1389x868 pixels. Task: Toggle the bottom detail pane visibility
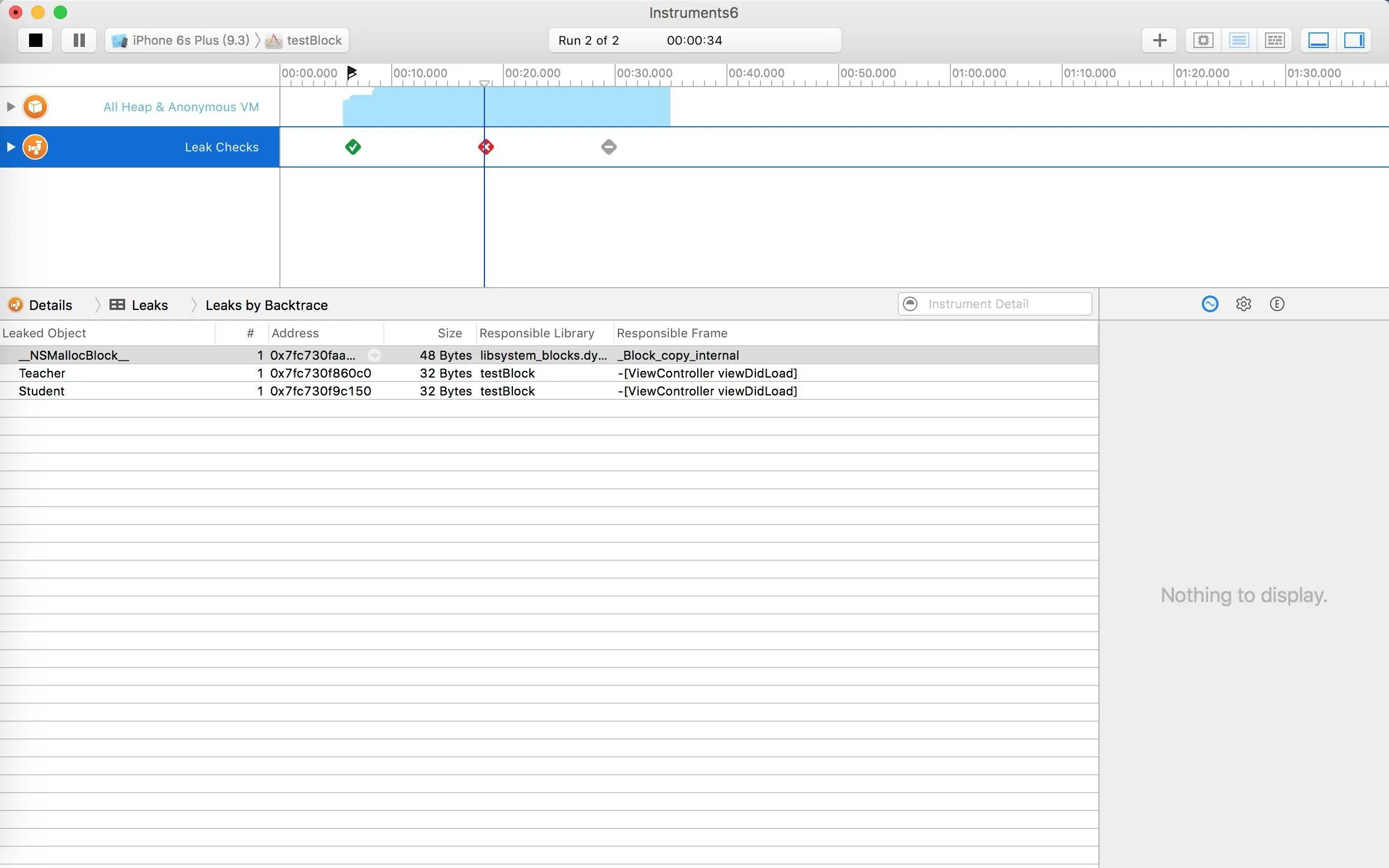1318,40
